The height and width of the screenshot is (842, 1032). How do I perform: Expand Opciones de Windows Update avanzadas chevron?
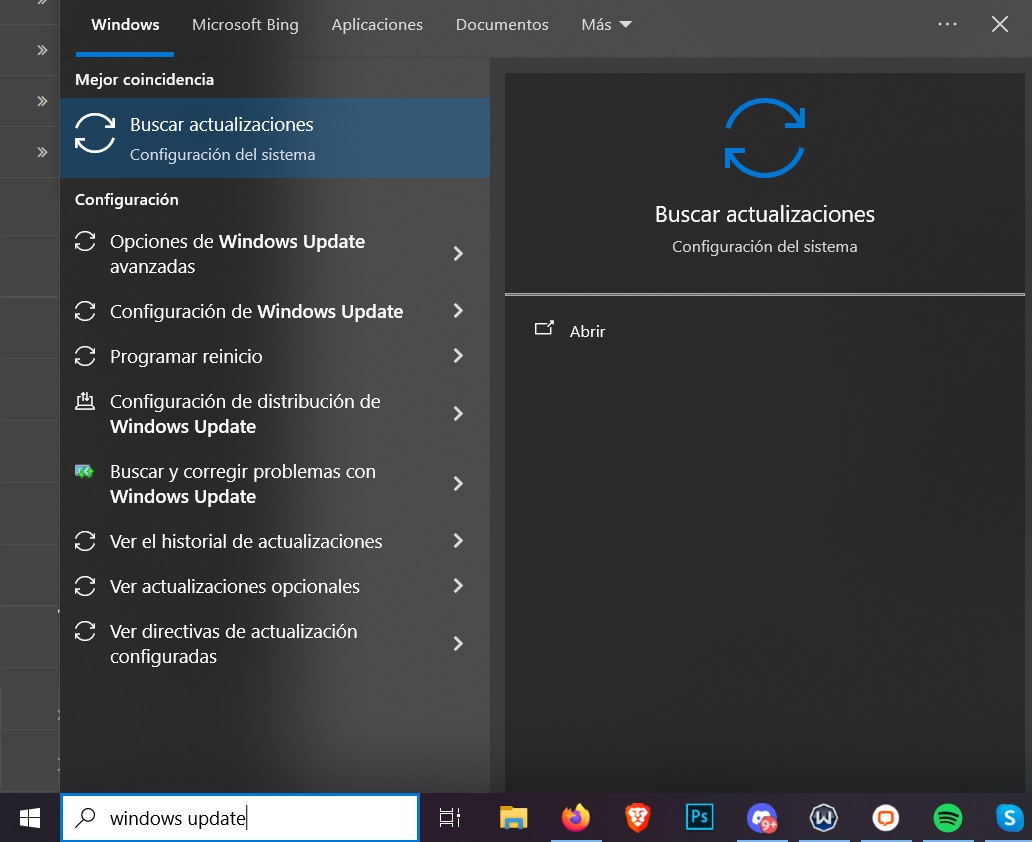pyautogui.click(x=458, y=253)
